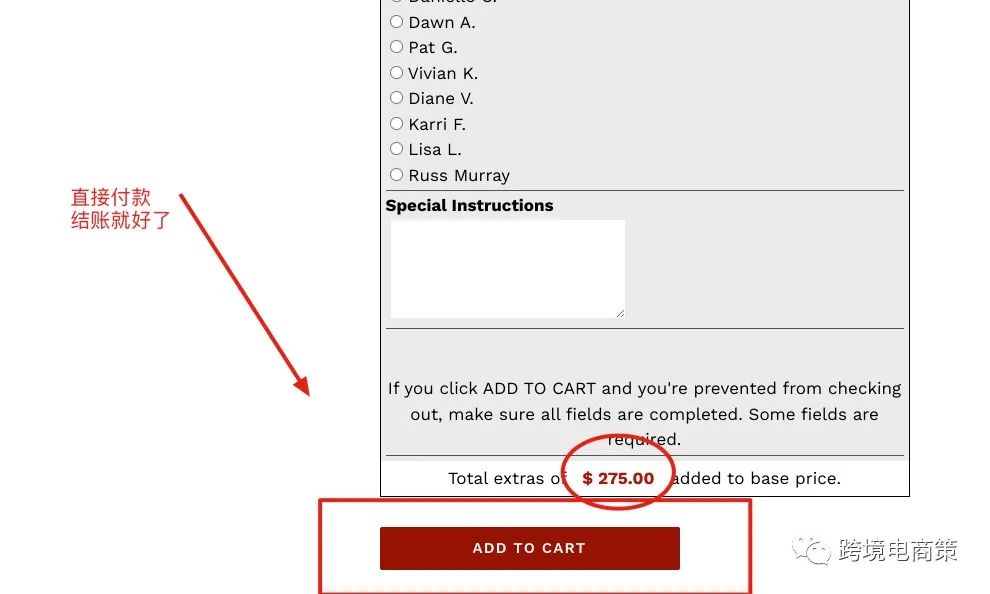Click the red arrow annotation
This screenshot has height=594, width=990.
(243, 292)
